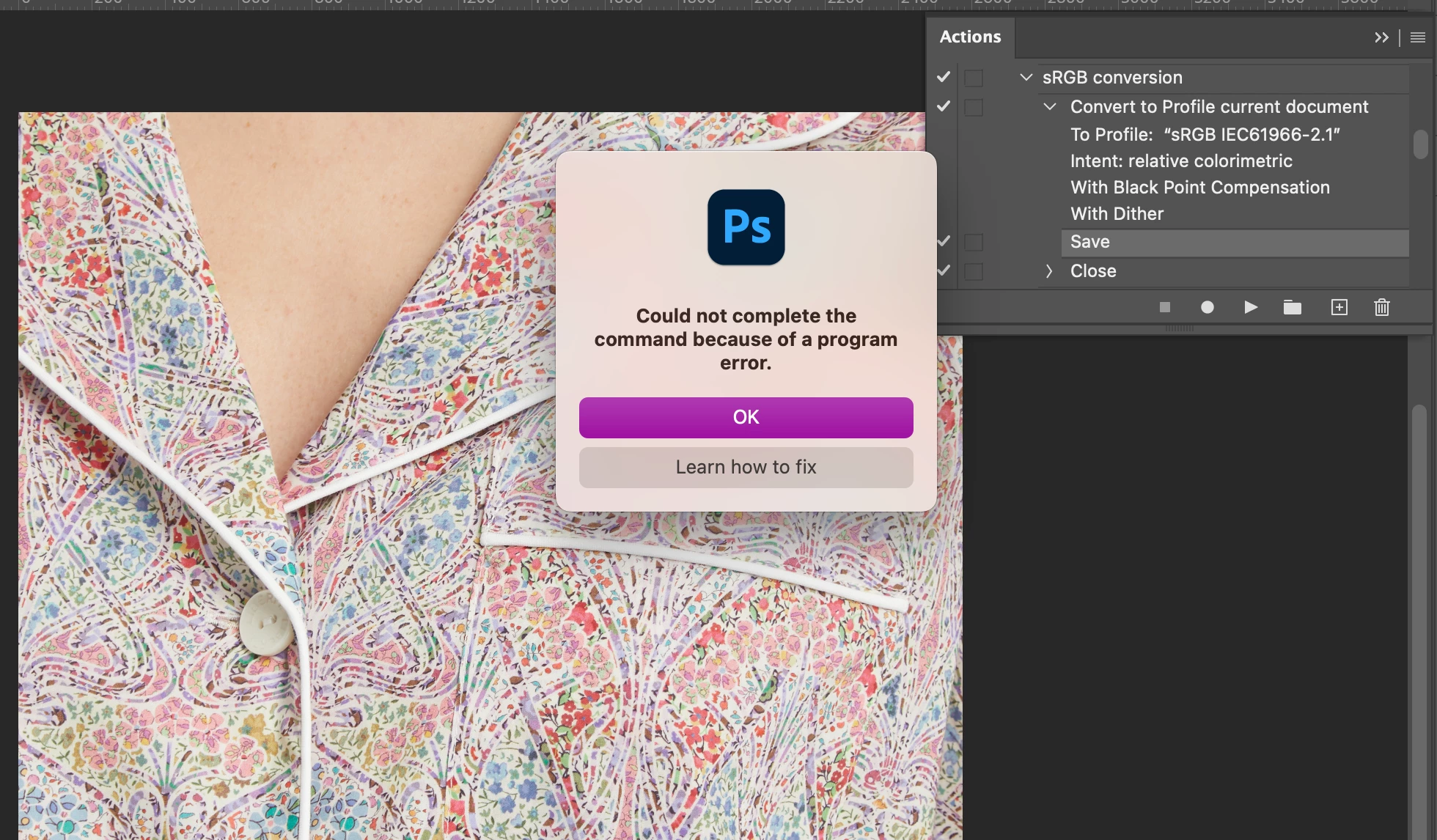
Task: Create new action set folder icon
Action: [1292, 308]
